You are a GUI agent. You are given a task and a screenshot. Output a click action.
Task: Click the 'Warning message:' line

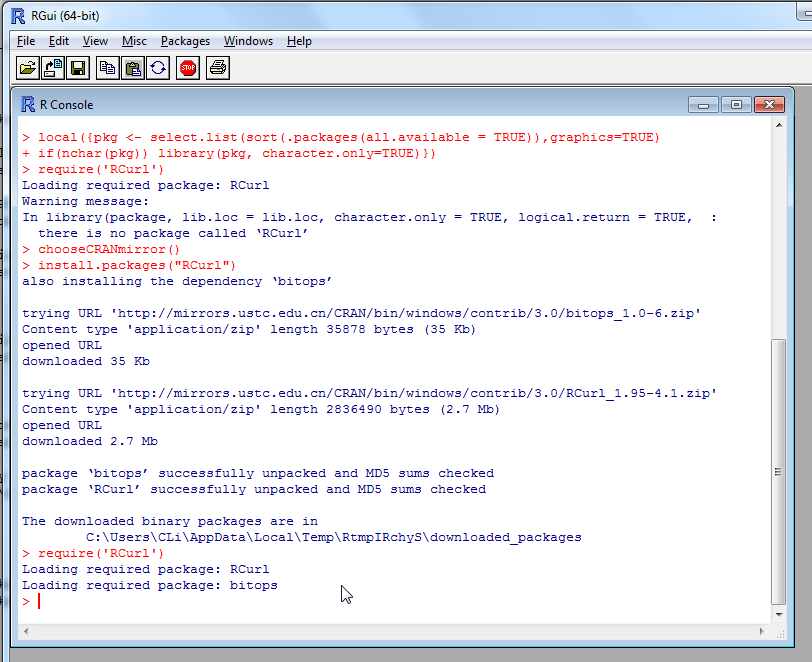(x=85, y=201)
